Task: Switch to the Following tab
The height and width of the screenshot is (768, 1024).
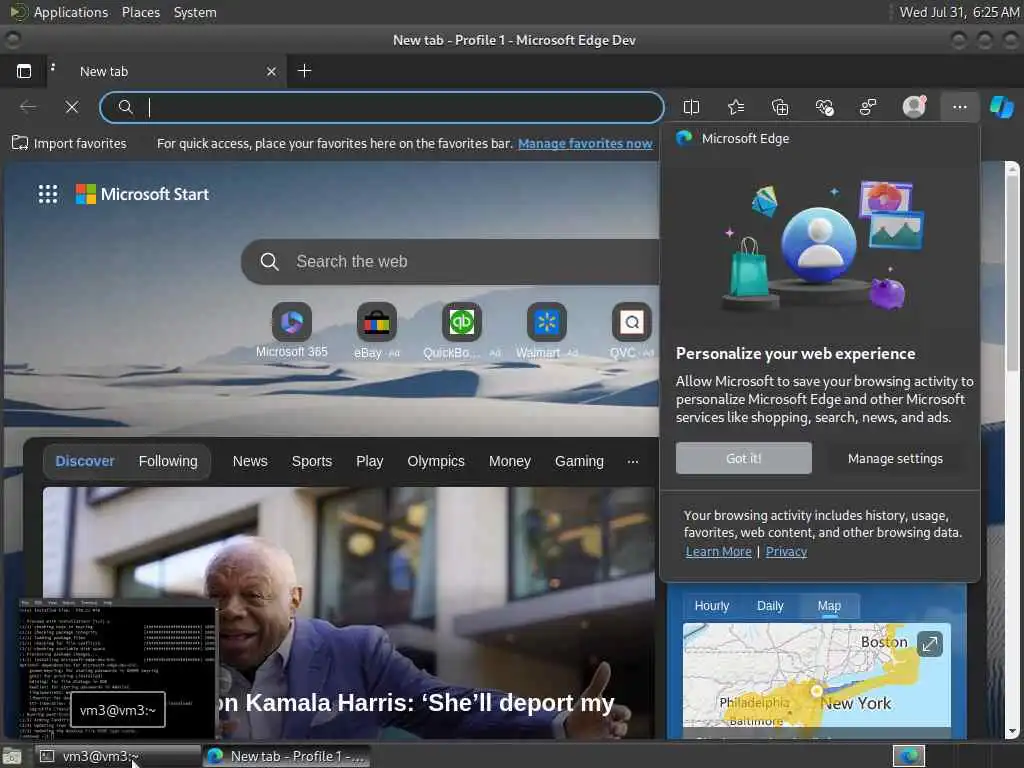Action: pyautogui.click(x=168, y=461)
